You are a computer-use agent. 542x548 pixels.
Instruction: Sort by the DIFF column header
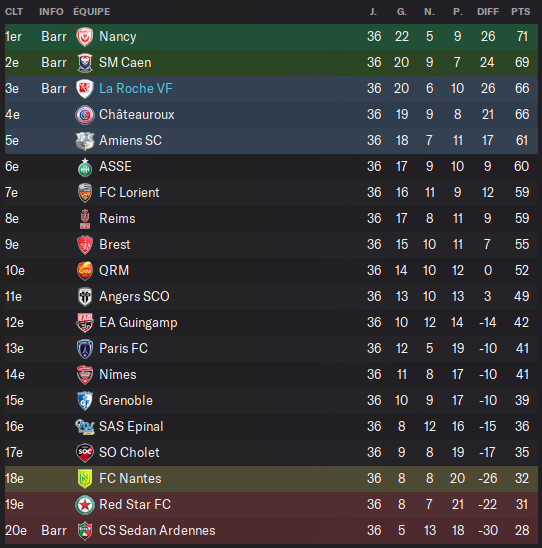[x=488, y=12]
